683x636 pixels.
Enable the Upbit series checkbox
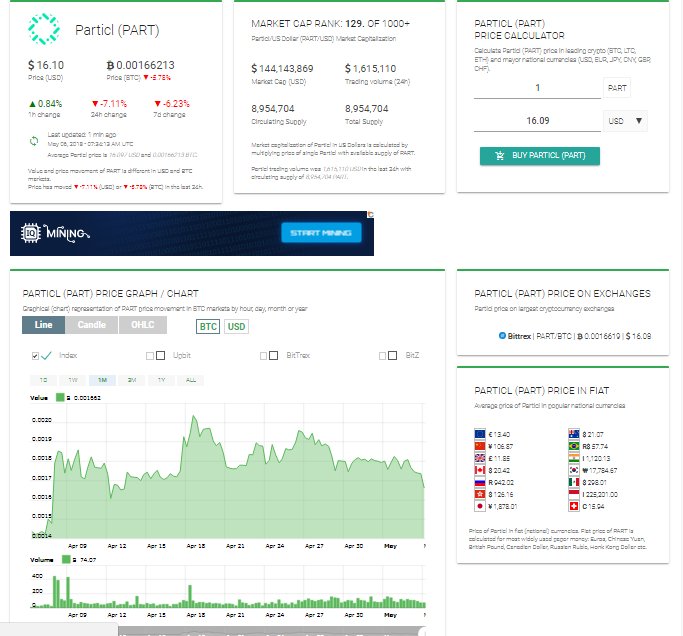(x=150, y=355)
